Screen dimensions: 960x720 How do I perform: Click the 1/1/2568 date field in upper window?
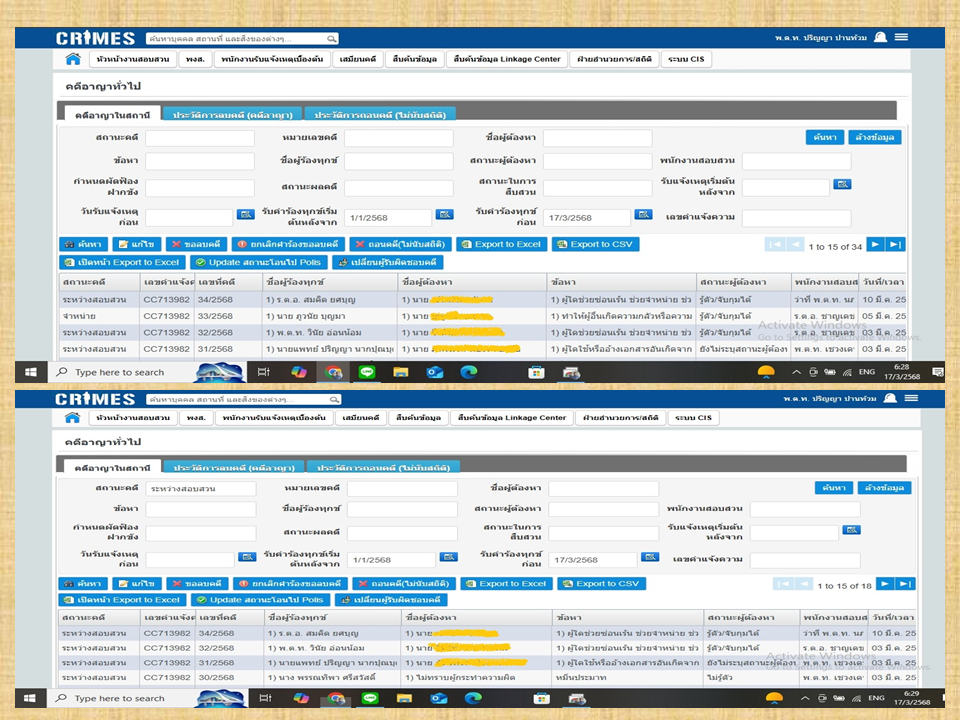[387, 217]
